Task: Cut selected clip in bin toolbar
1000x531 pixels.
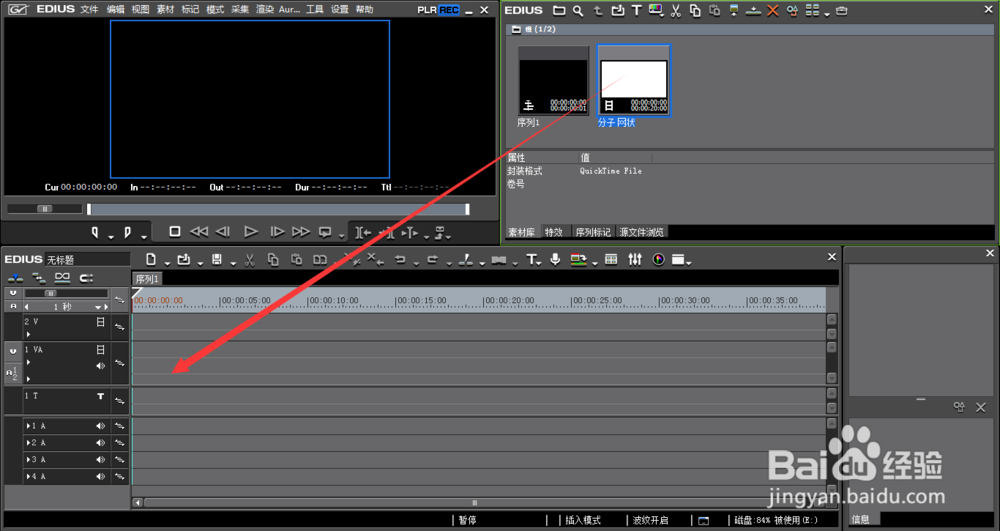Action: (x=676, y=10)
